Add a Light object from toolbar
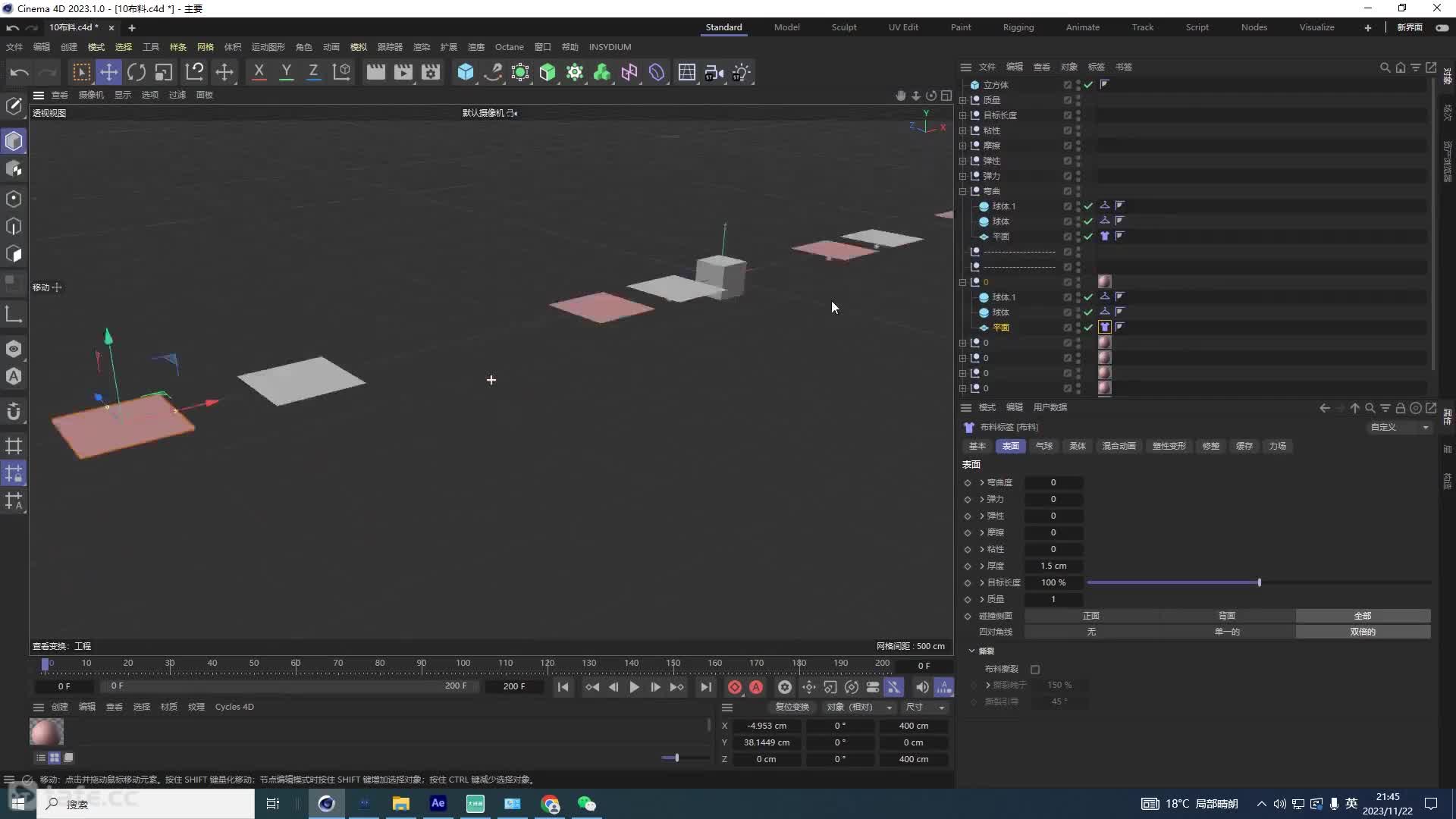 point(742,72)
